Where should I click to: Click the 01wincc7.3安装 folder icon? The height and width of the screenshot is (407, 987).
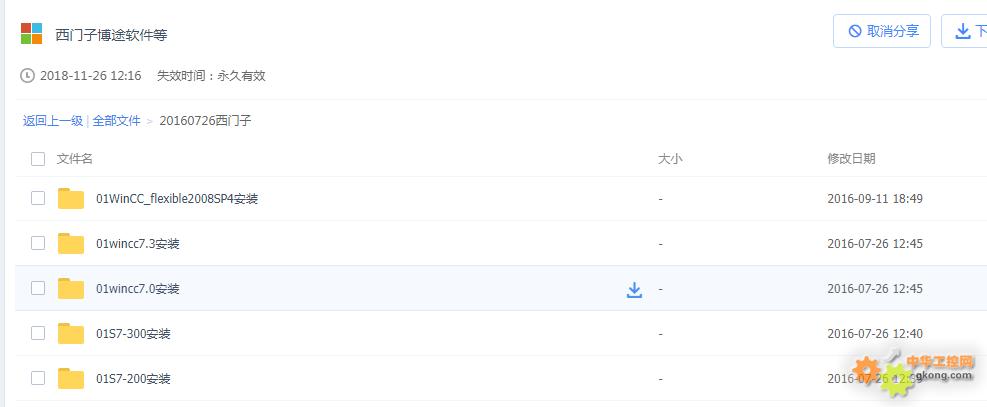click(71, 243)
